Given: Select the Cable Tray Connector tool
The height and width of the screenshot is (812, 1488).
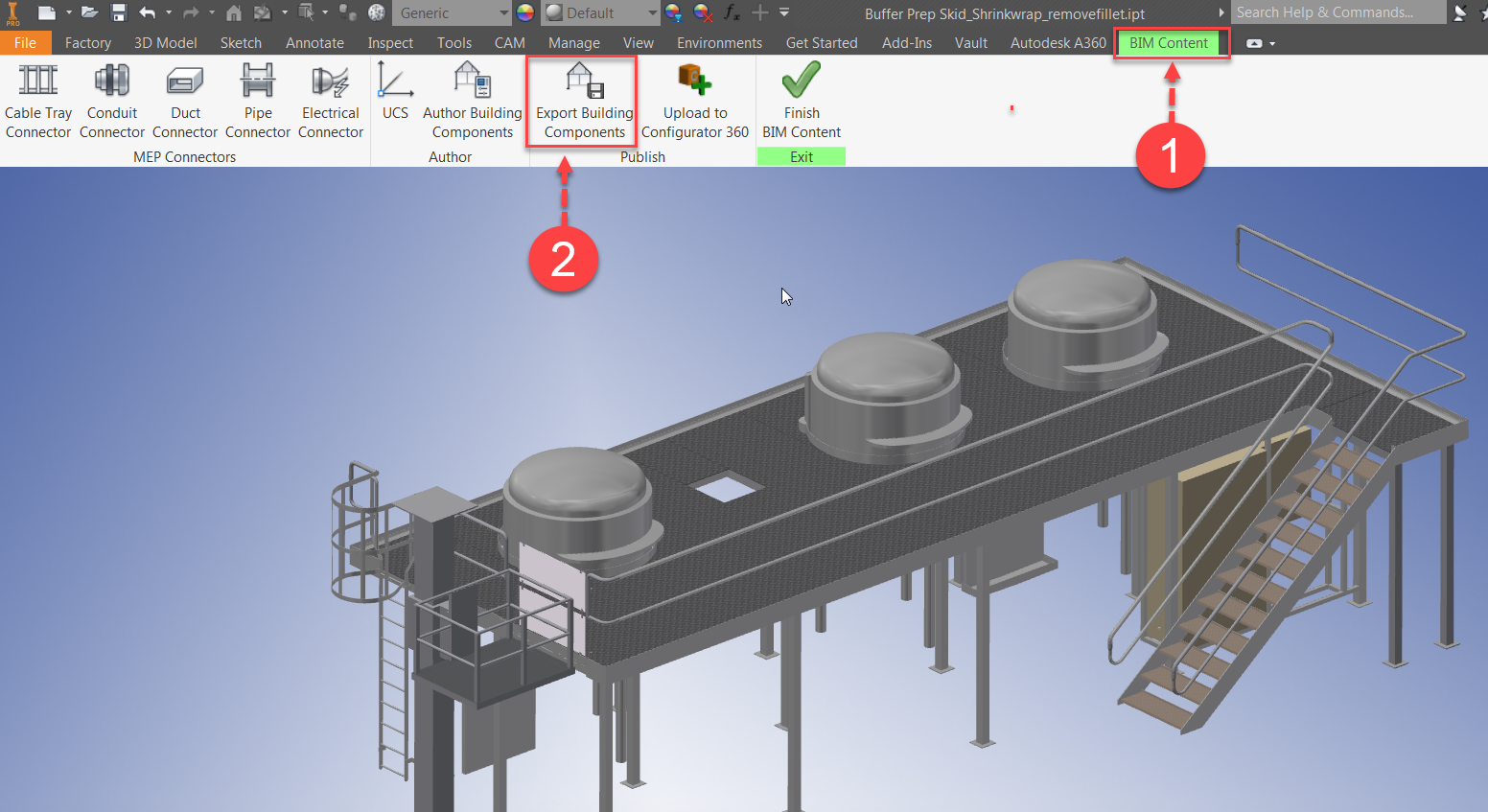Looking at the screenshot, I should [x=38, y=99].
